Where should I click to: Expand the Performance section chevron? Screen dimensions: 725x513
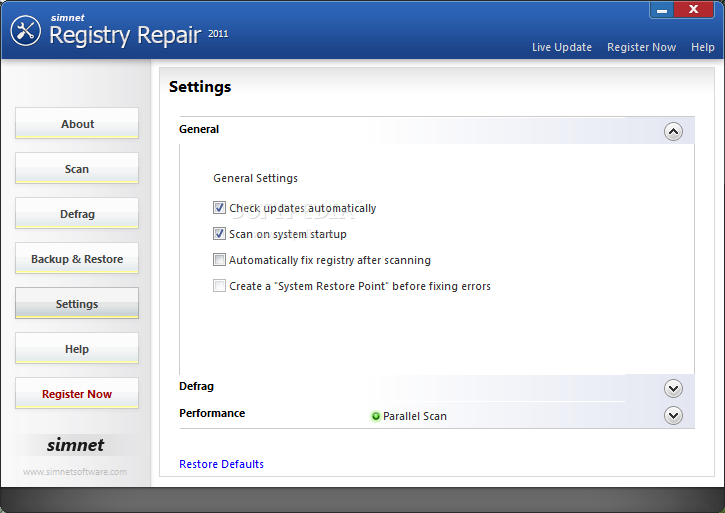673,415
